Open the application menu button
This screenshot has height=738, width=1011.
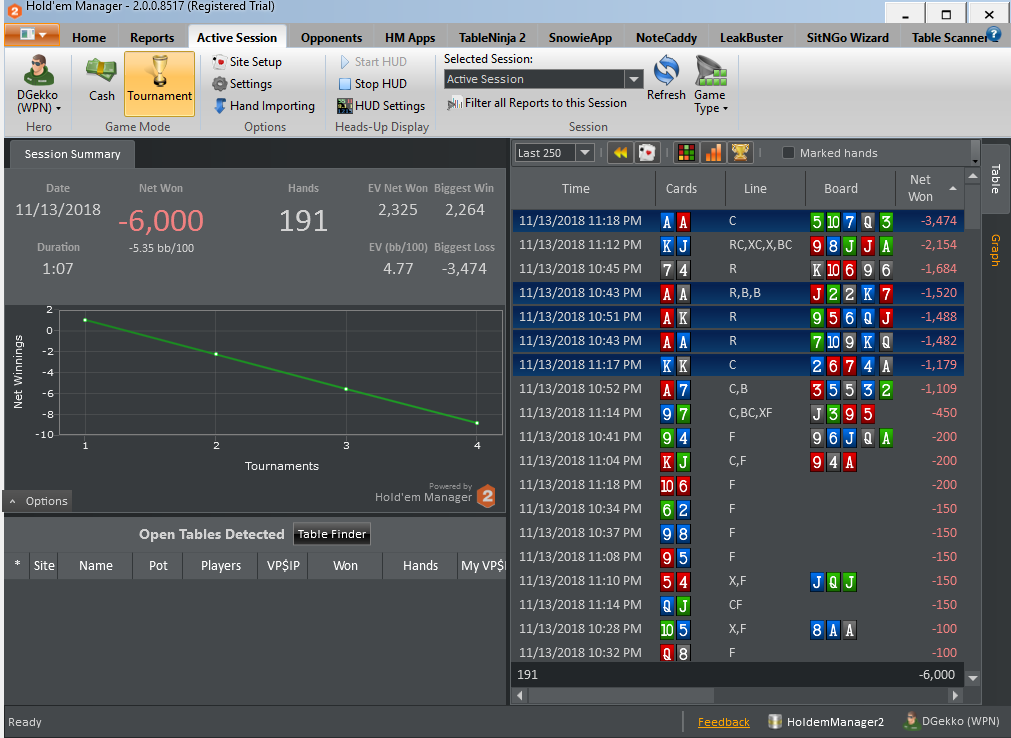32,35
